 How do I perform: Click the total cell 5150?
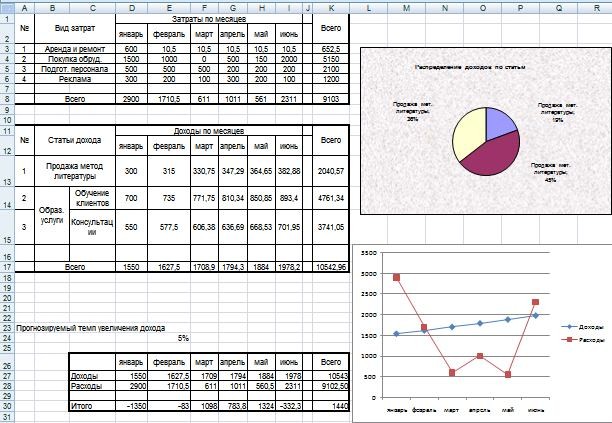pos(331,59)
